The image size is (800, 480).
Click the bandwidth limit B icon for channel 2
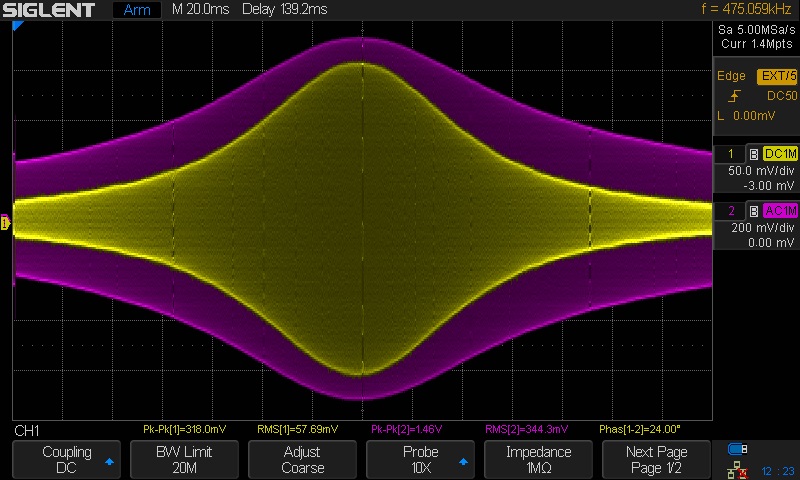(x=753, y=210)
